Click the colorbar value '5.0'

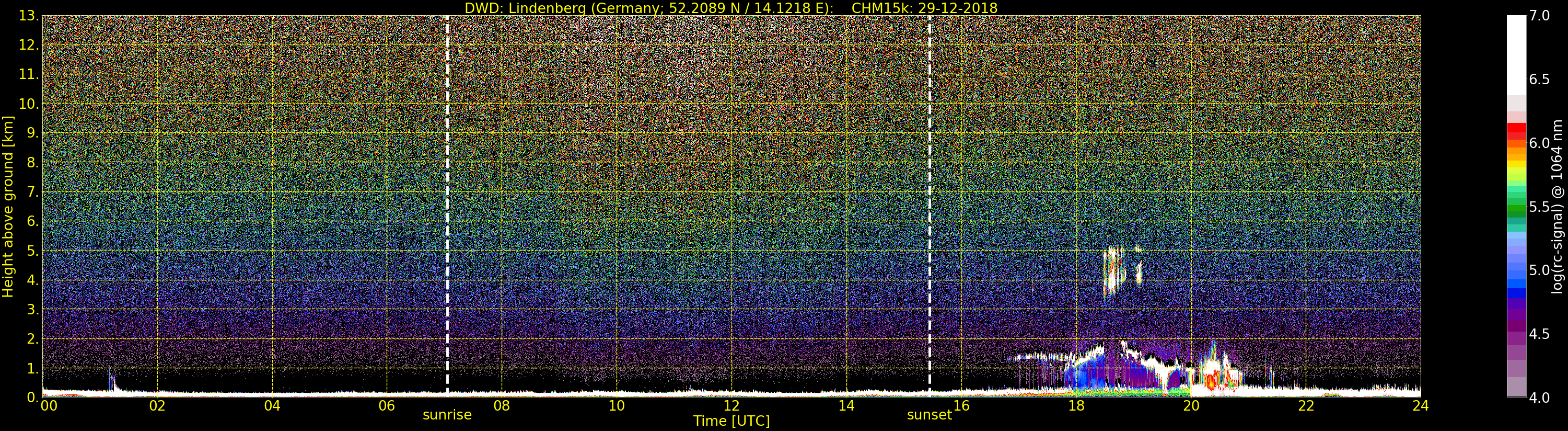[1540, 270]
